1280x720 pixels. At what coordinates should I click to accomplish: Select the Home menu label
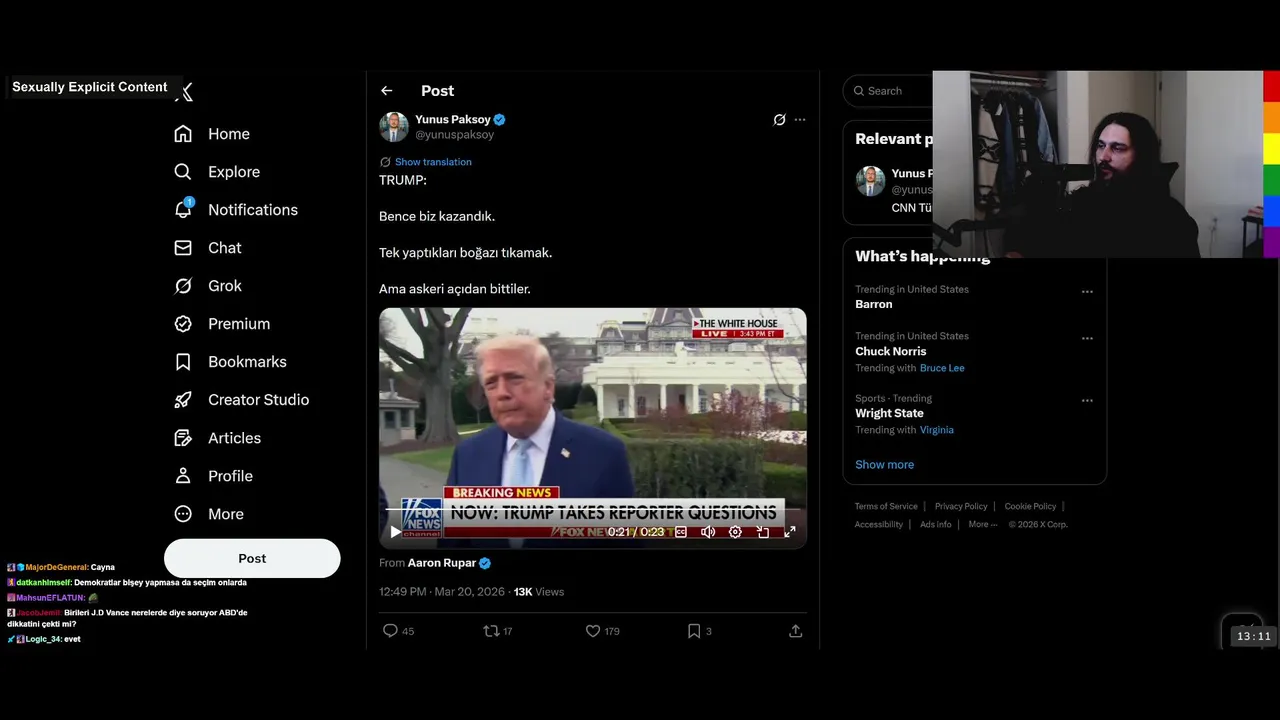point(229,134)
